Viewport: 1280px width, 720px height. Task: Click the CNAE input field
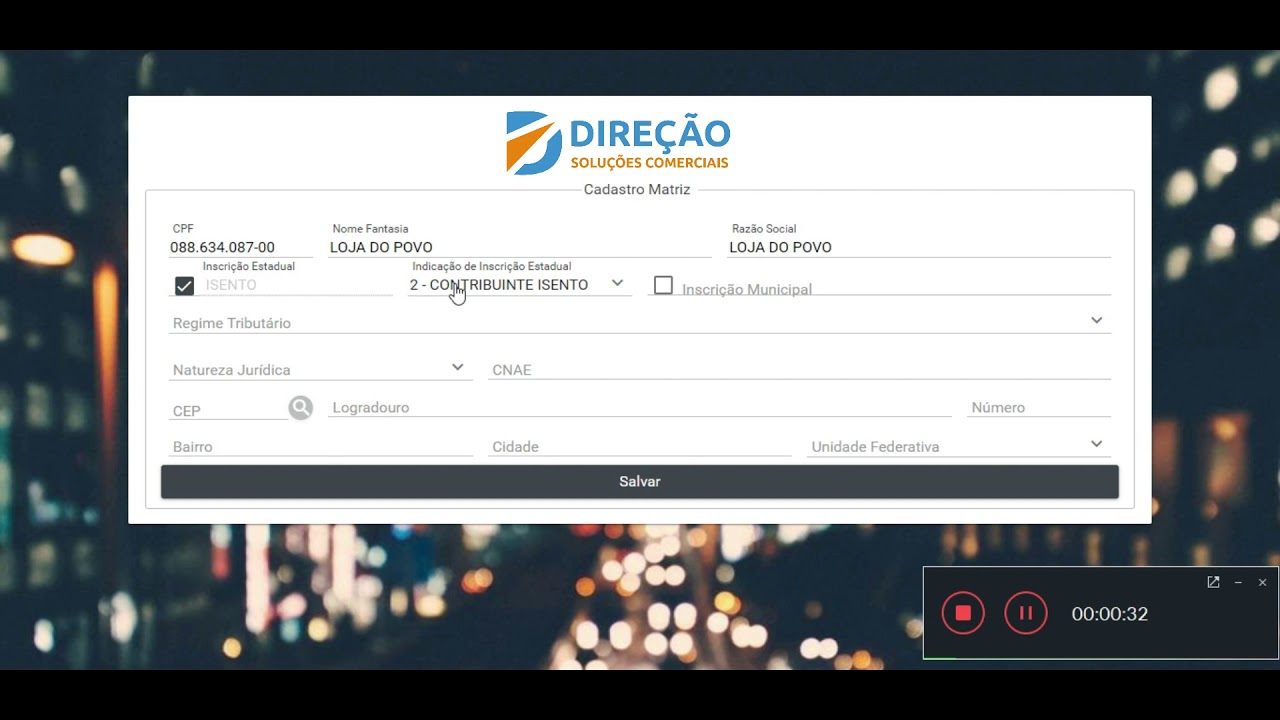[x=800, y=369]
